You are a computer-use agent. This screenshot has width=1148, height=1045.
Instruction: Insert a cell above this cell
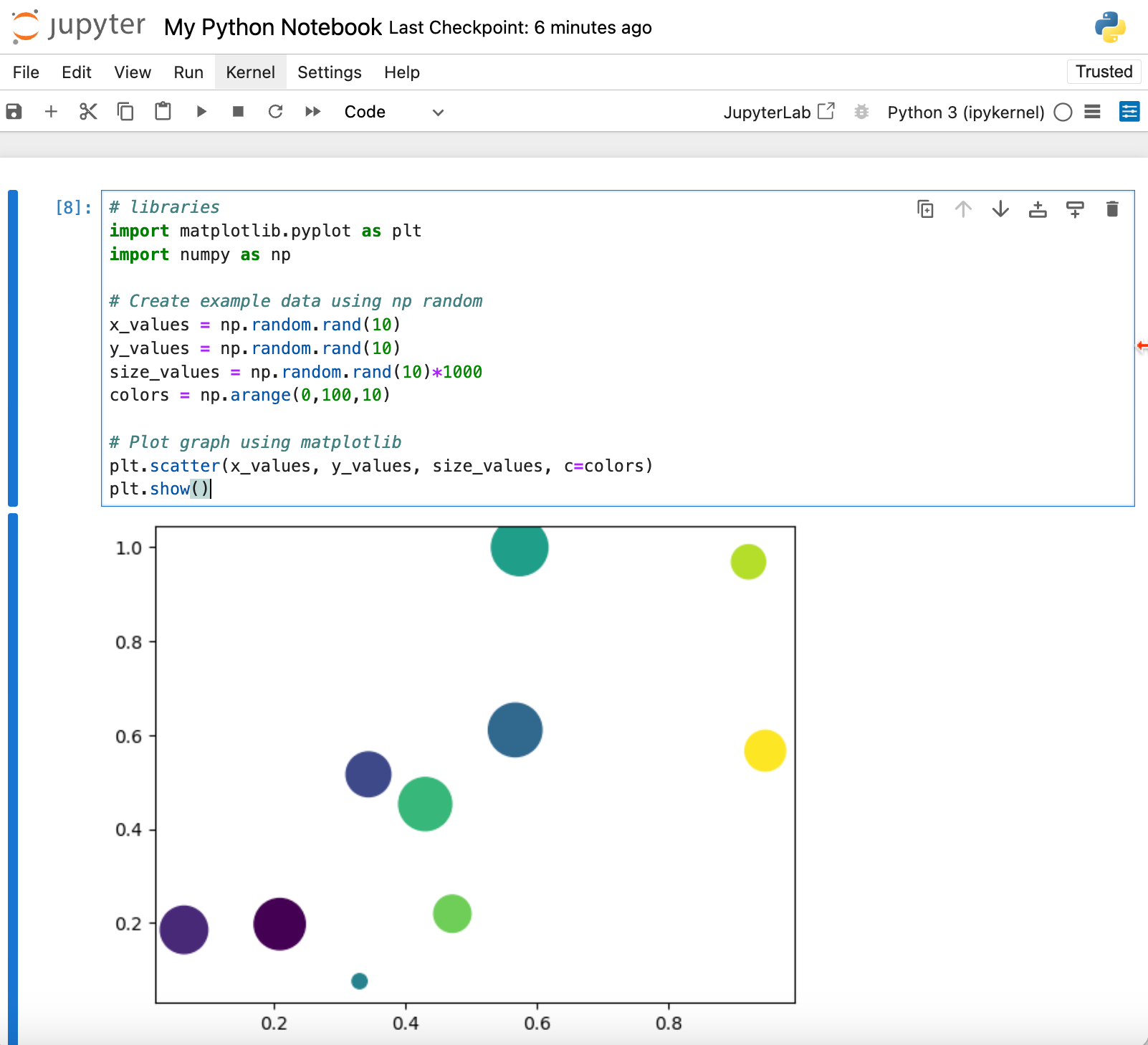[x=1038, y=209]
